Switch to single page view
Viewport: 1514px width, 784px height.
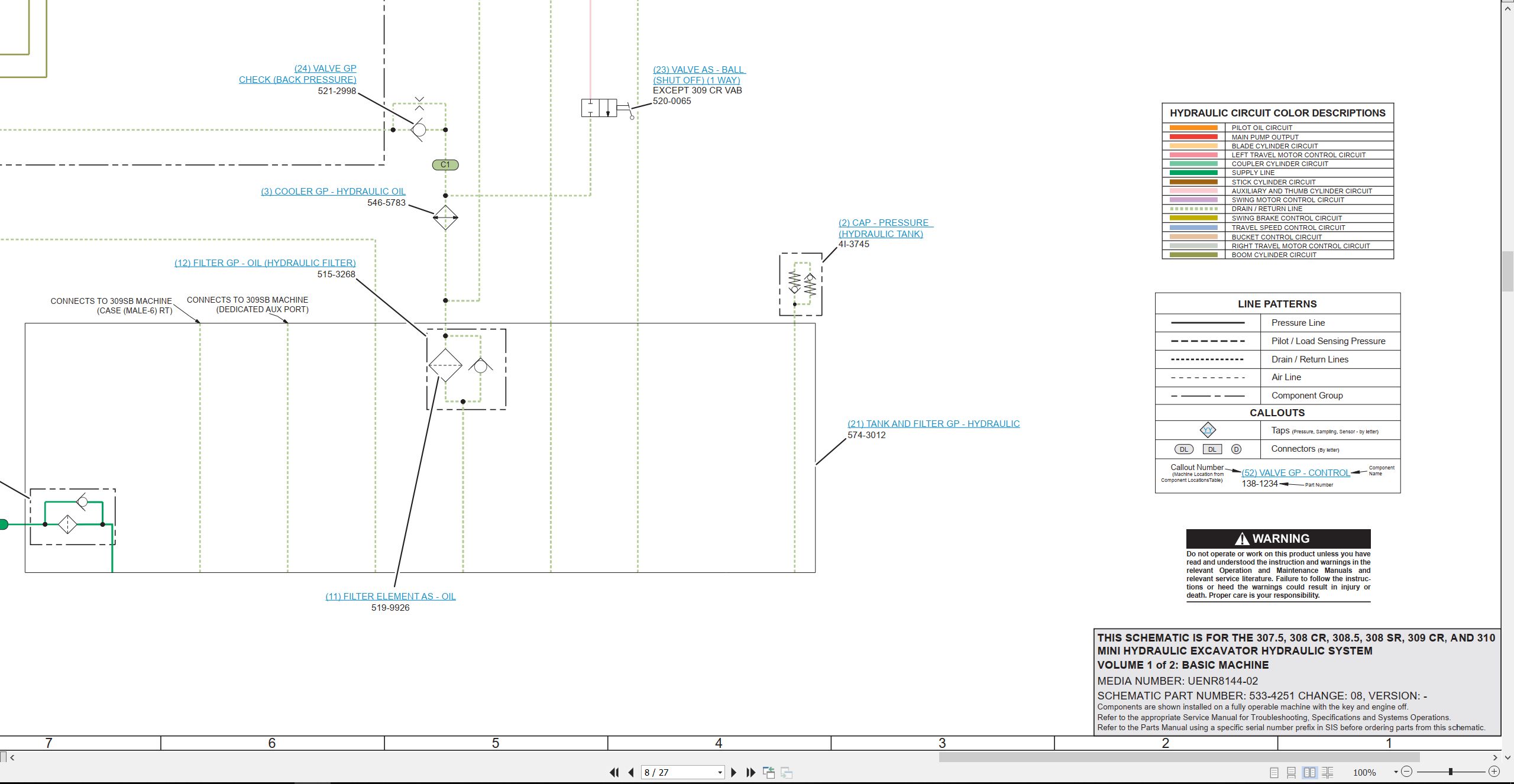1274,772
